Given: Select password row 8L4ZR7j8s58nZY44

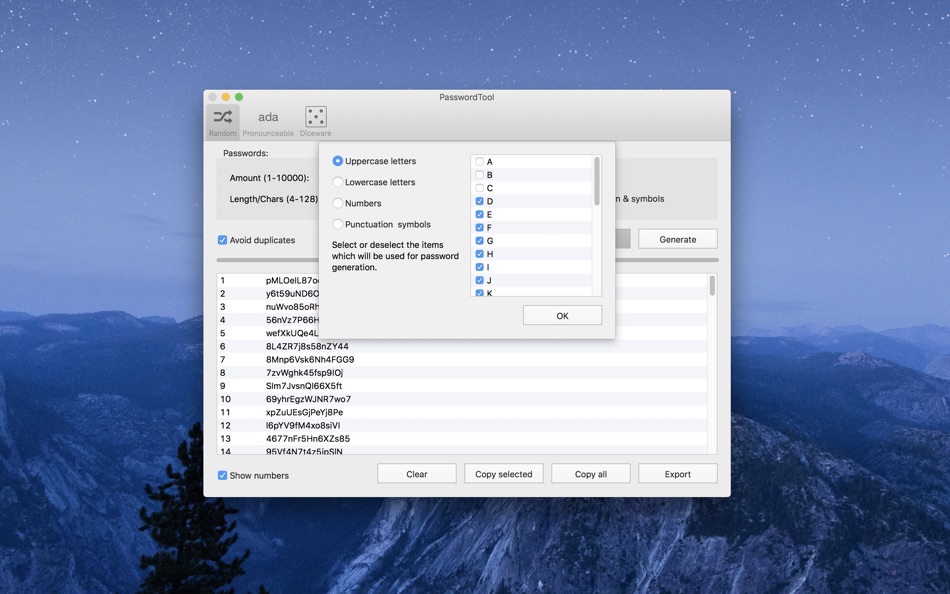Looking at the screenshot, I should click(462, 347).
